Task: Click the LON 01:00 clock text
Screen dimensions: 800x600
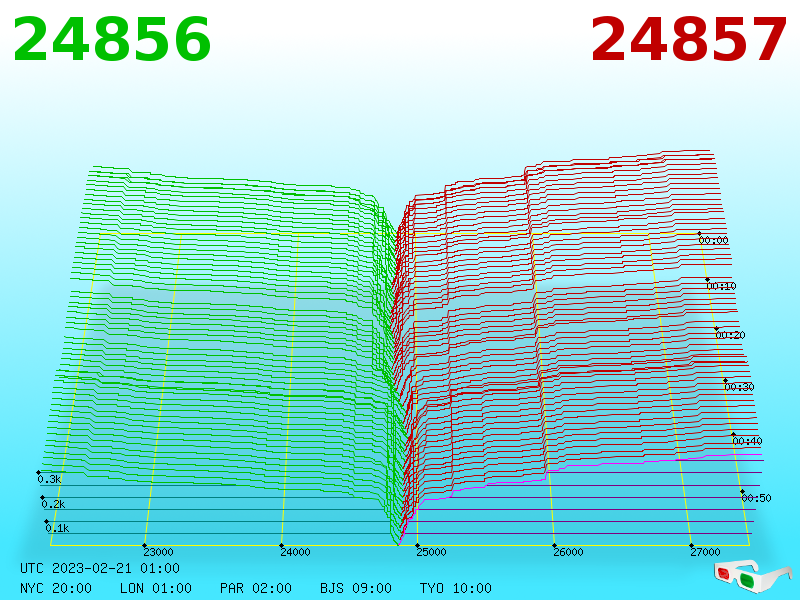Action: tap(156, 588)
